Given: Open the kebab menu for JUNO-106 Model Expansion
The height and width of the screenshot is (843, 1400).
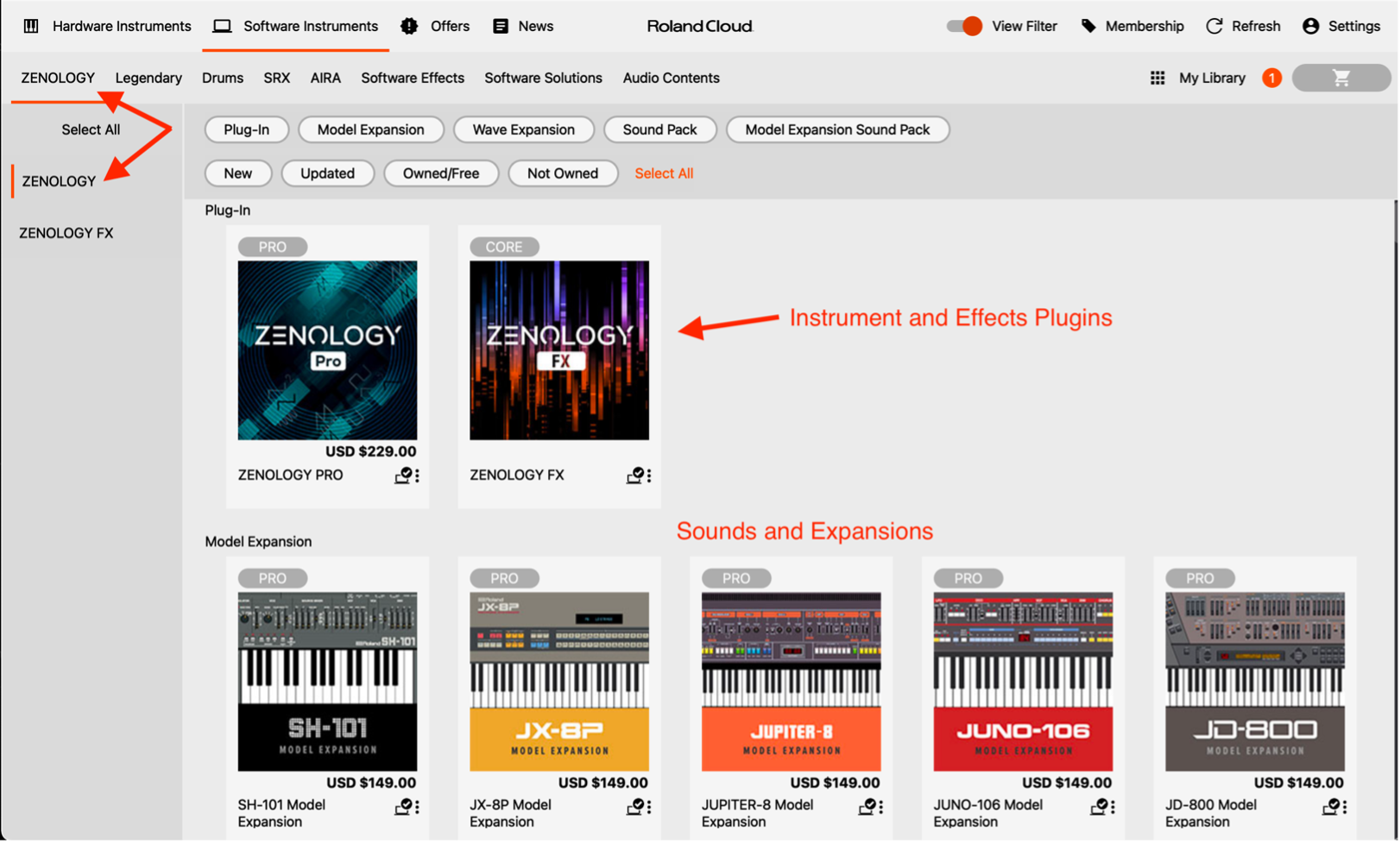Looking at the screenshot, I should coord(1113,807).
